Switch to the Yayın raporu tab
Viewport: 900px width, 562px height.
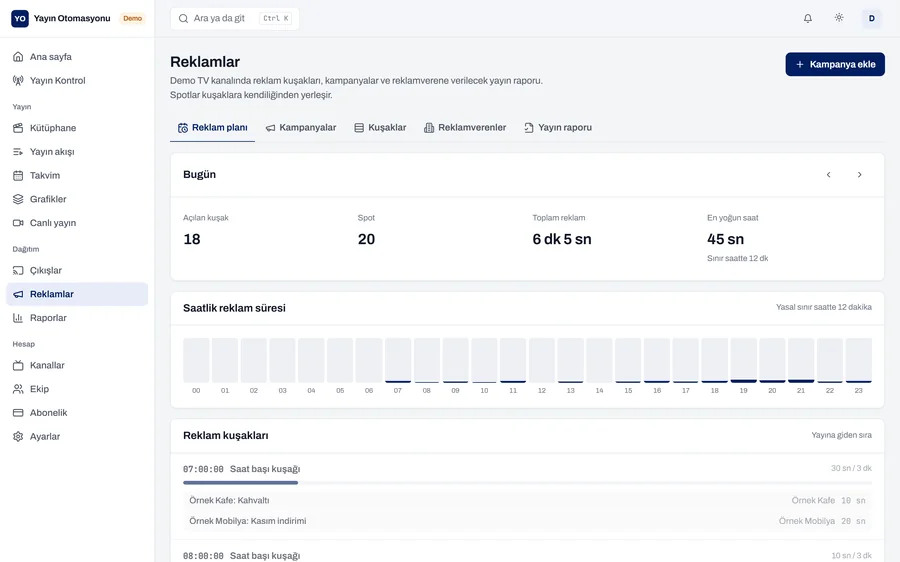tap(558, 127)
